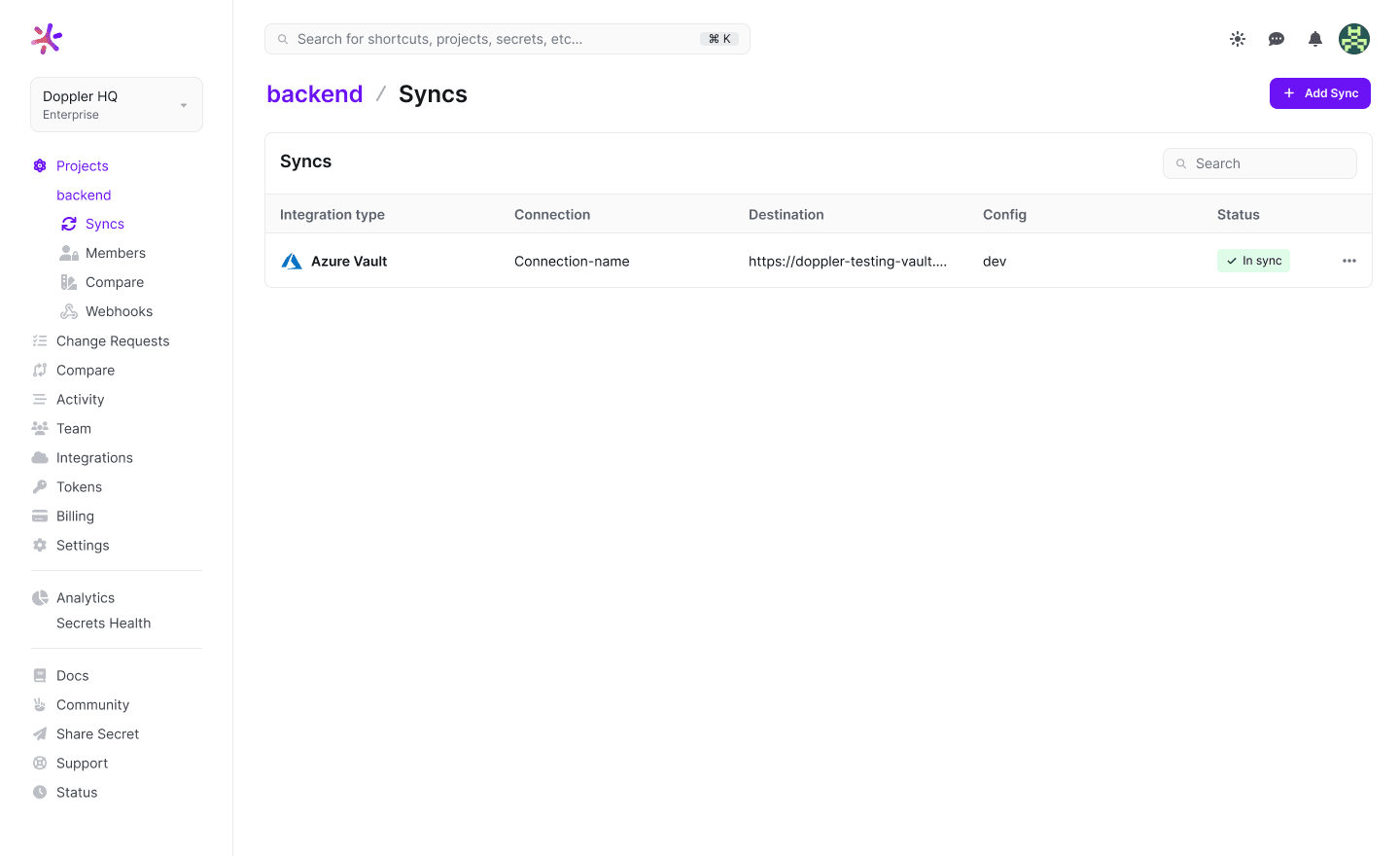The image size is (1400, 856).
Task: Click the Tokens key icon
Action: tap(40, 487)
